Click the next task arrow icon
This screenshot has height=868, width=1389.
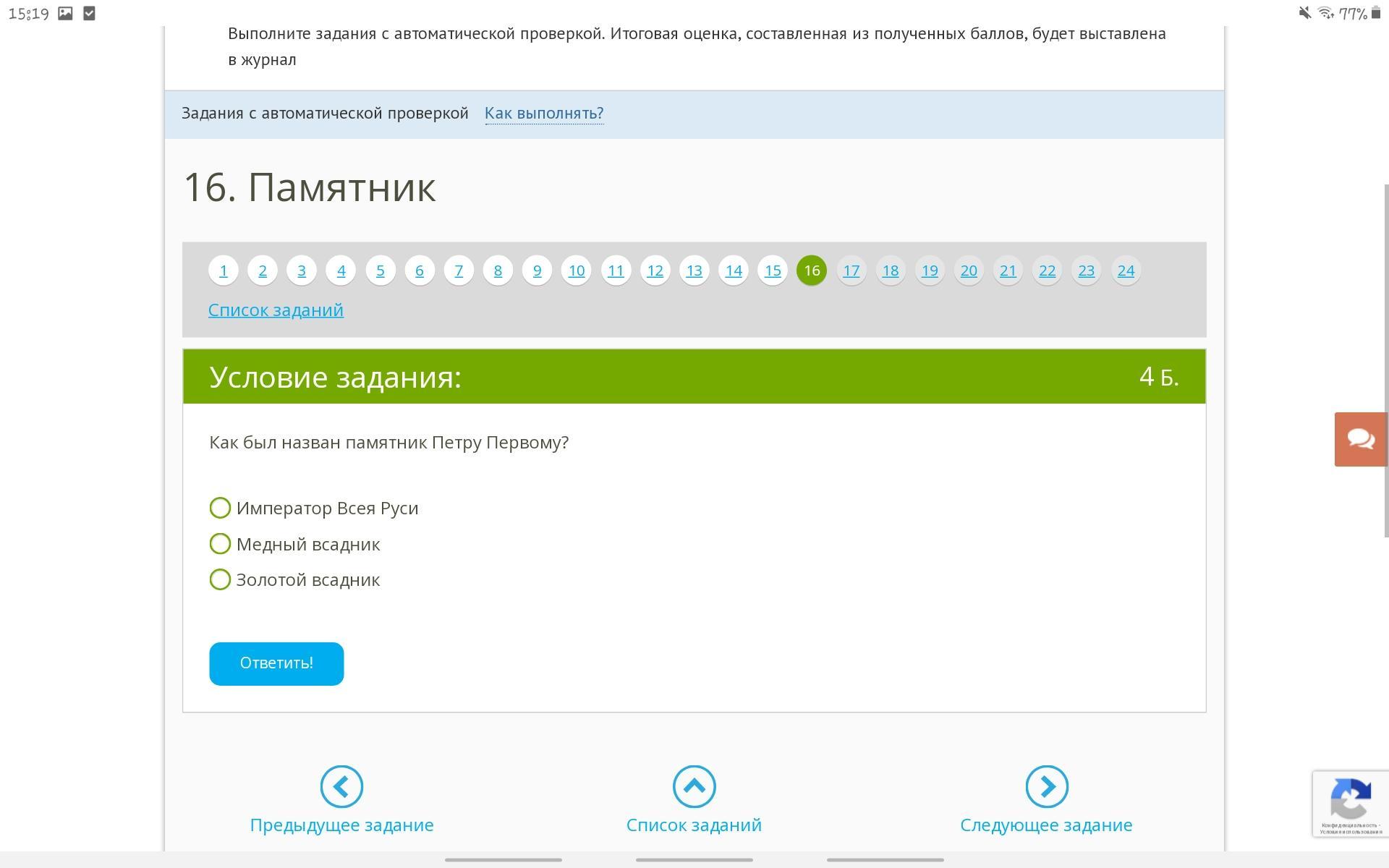(1046, 786)
